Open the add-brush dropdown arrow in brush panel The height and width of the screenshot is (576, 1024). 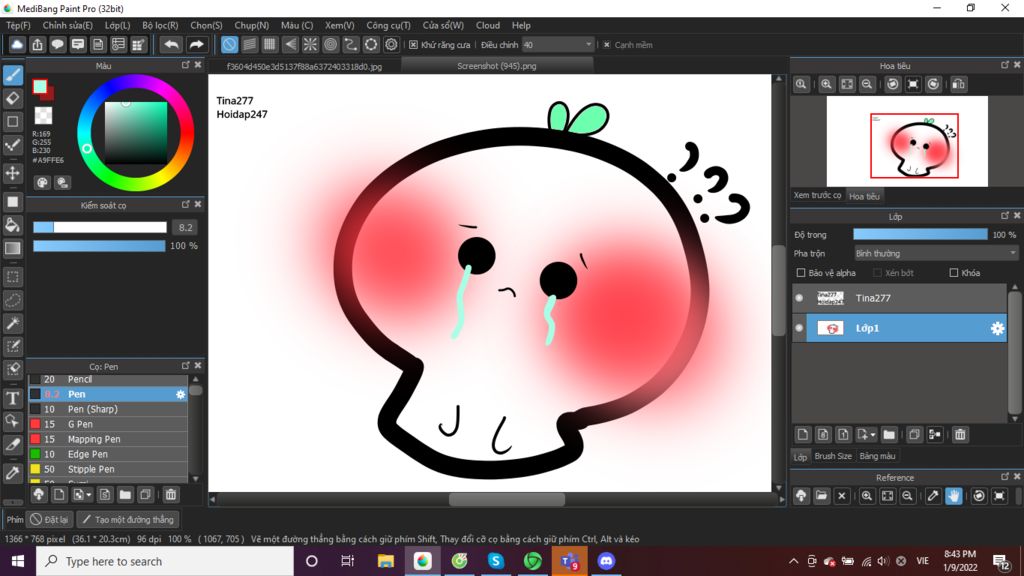click(89, 495)
